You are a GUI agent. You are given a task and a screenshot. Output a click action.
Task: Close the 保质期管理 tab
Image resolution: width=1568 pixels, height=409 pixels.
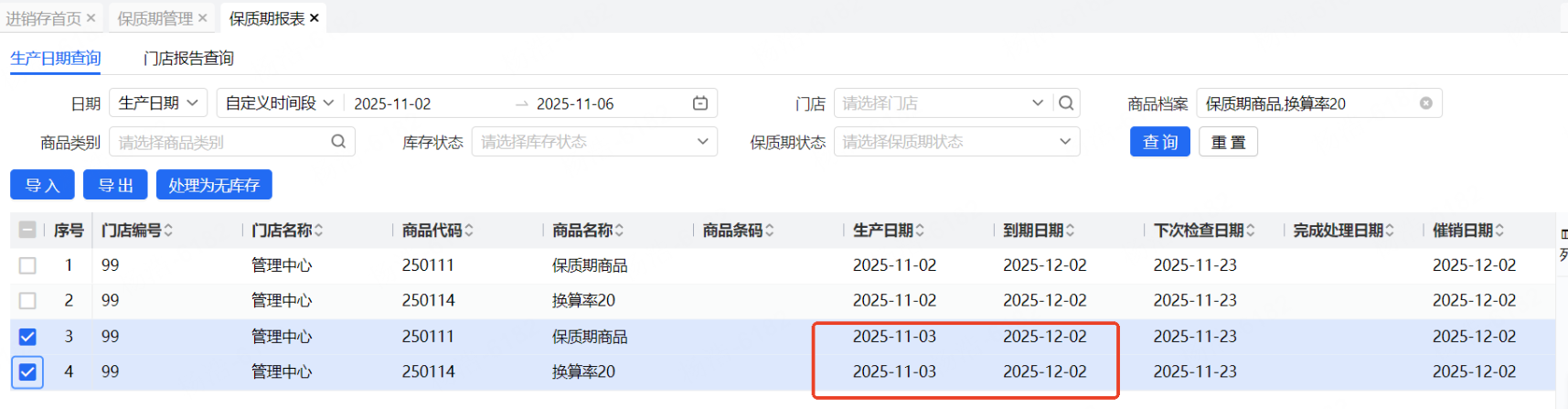tap(203, 18)
